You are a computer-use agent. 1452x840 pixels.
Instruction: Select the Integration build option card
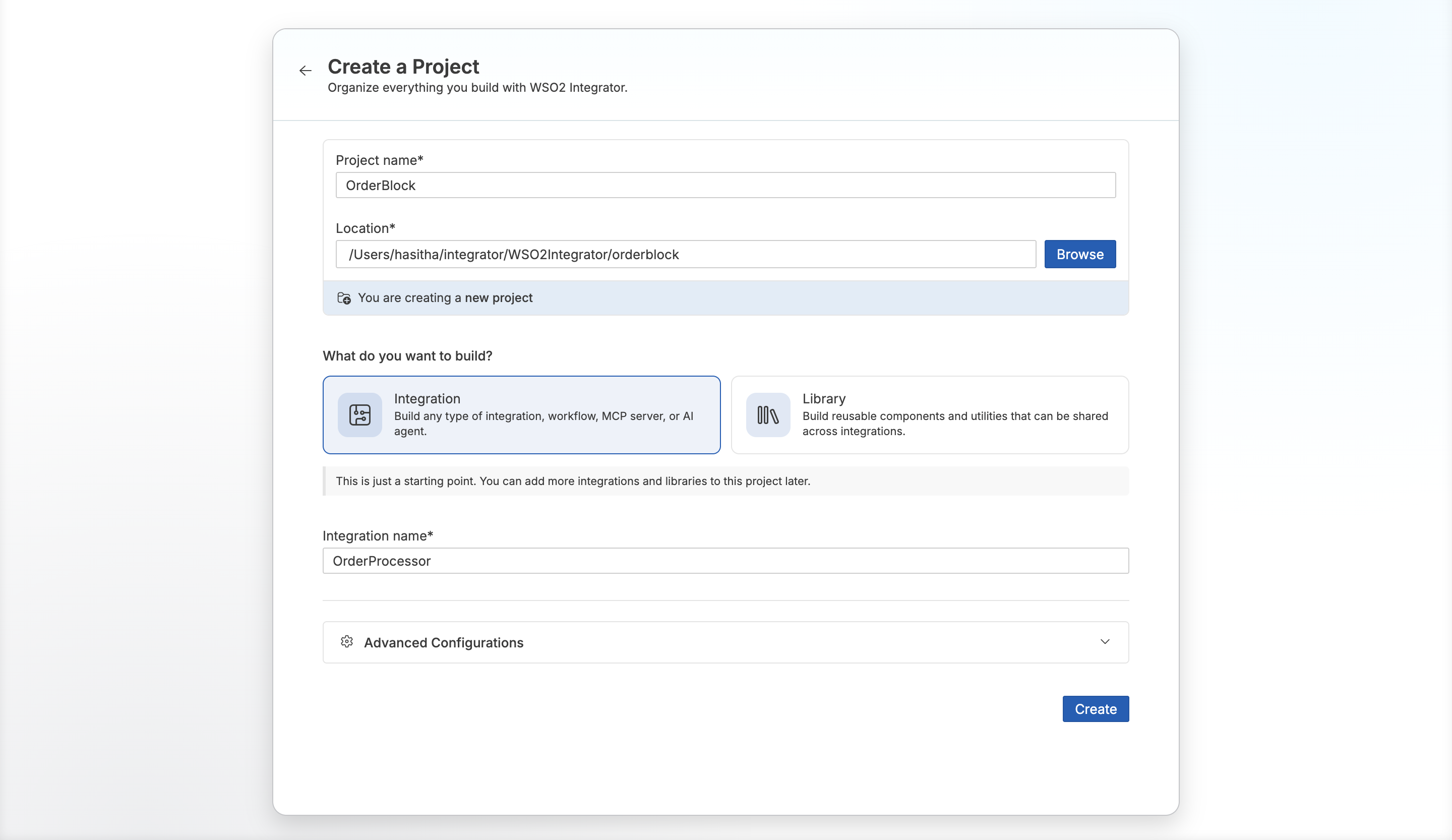521,415
